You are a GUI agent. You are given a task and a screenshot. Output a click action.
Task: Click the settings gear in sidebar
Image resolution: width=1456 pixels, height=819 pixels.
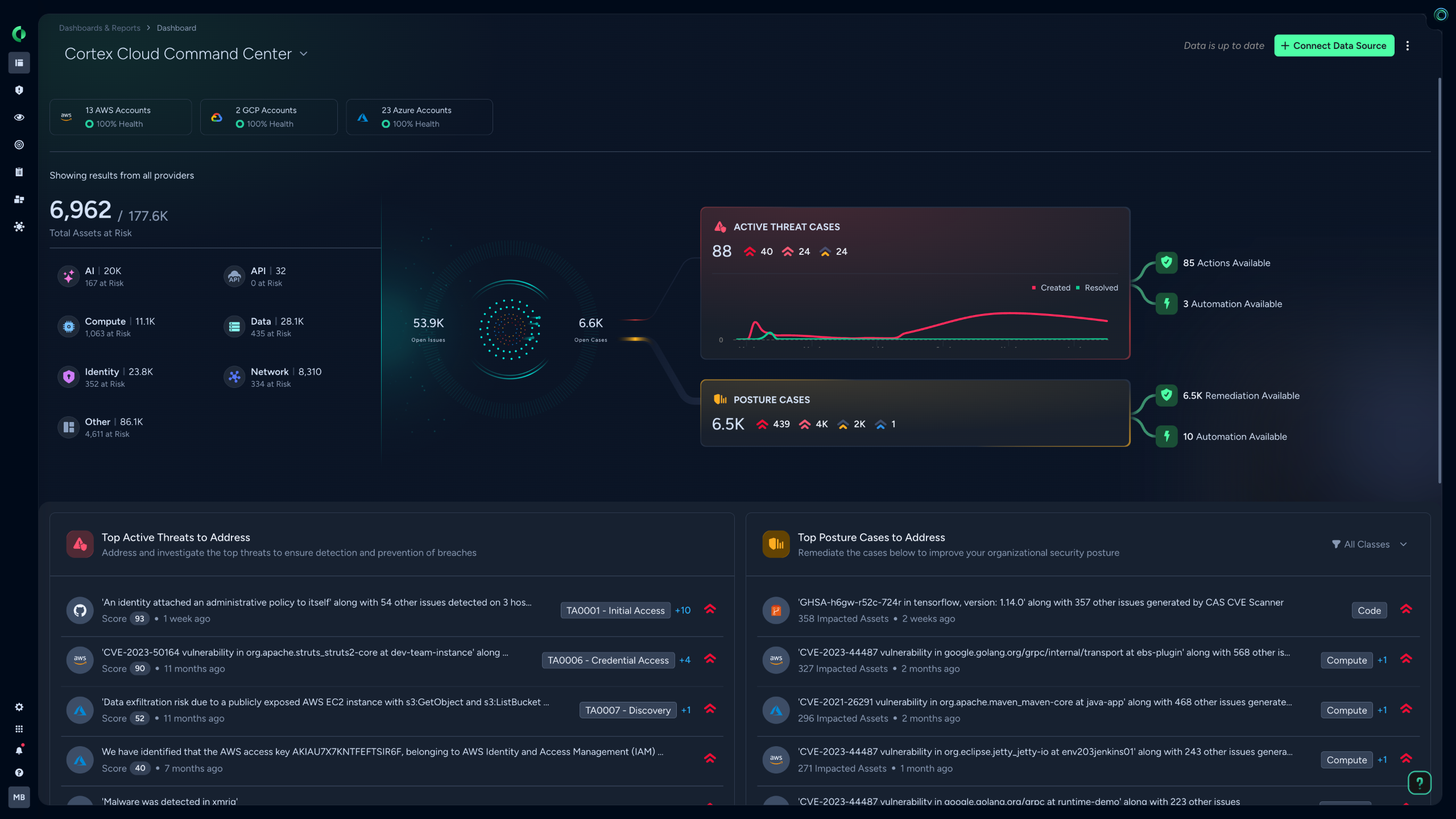pyautogui.click(x=19, y=707)
